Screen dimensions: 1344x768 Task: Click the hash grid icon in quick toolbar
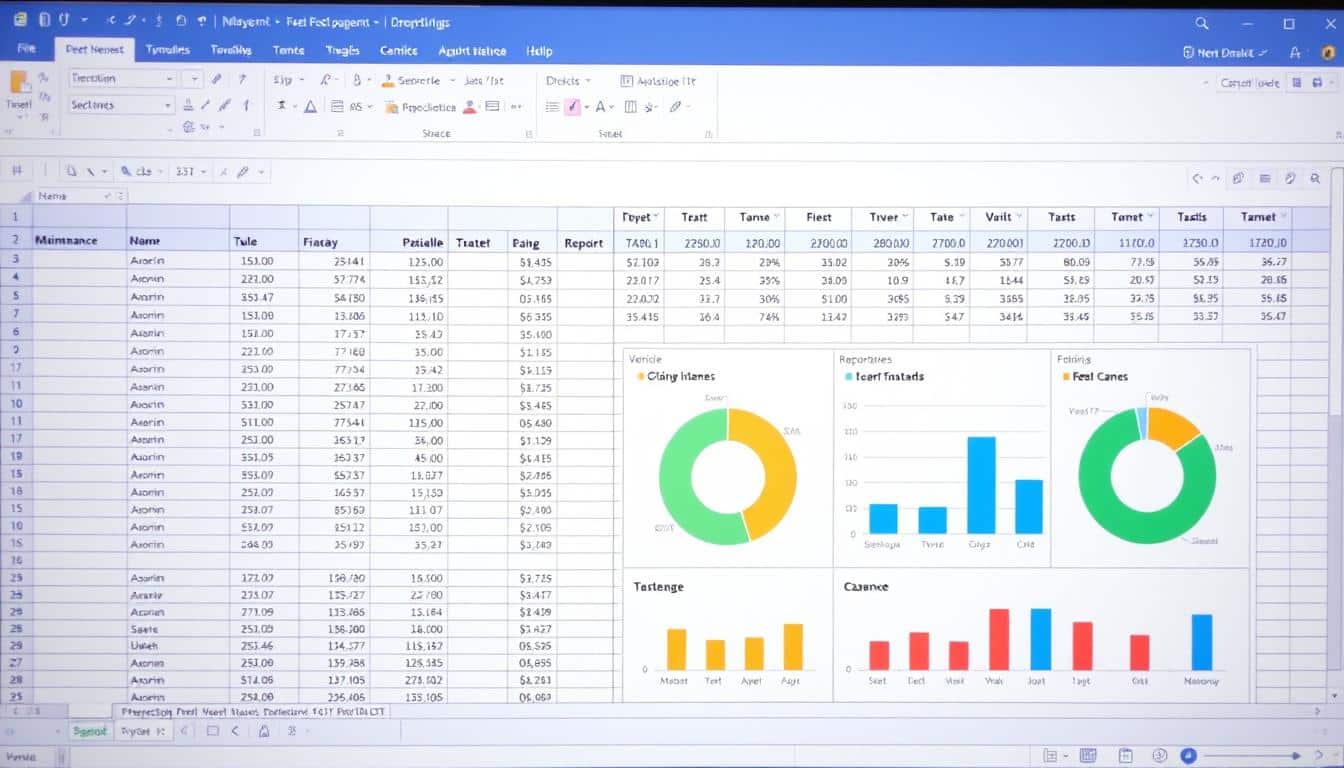[x=17, y=171]
